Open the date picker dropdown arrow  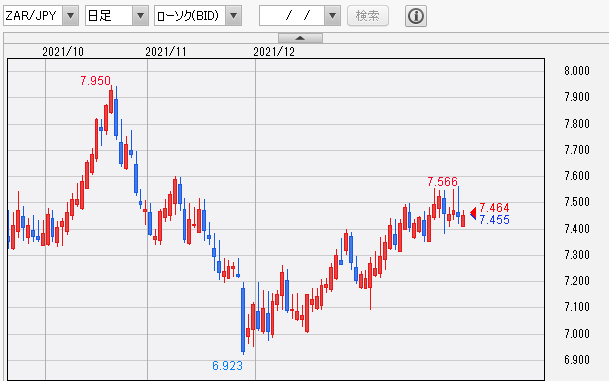[332, 16]
